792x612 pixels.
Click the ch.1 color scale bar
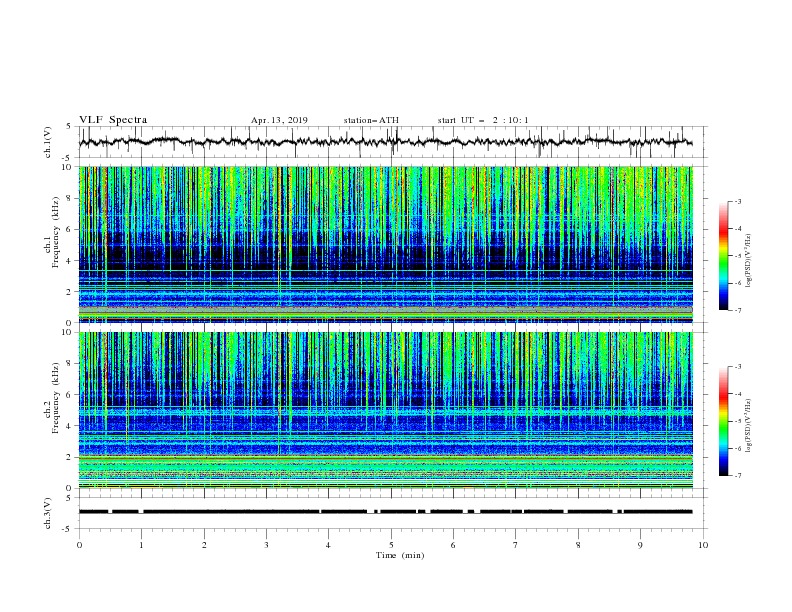(723, 256)
